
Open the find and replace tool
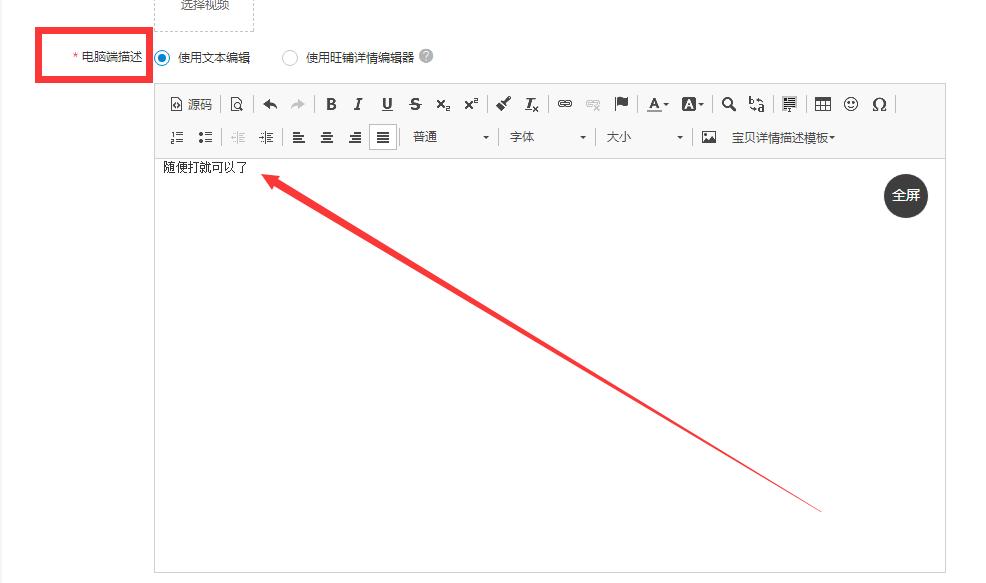[x=756, y=104]
